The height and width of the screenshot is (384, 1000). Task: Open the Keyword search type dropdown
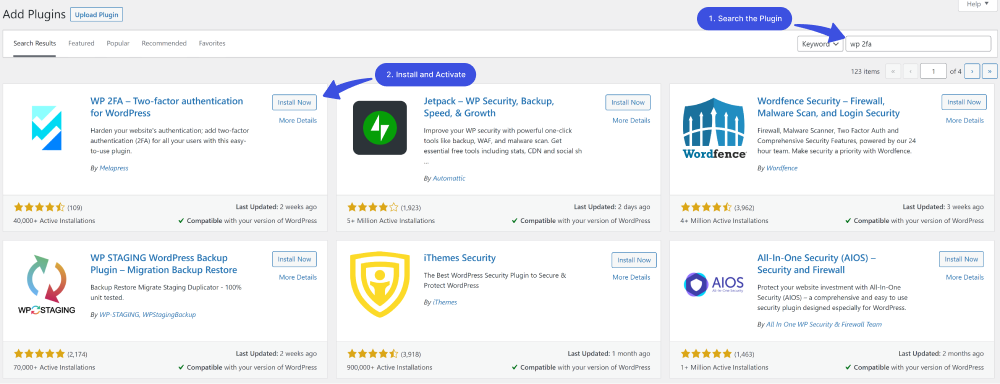[x=820, y=44]
